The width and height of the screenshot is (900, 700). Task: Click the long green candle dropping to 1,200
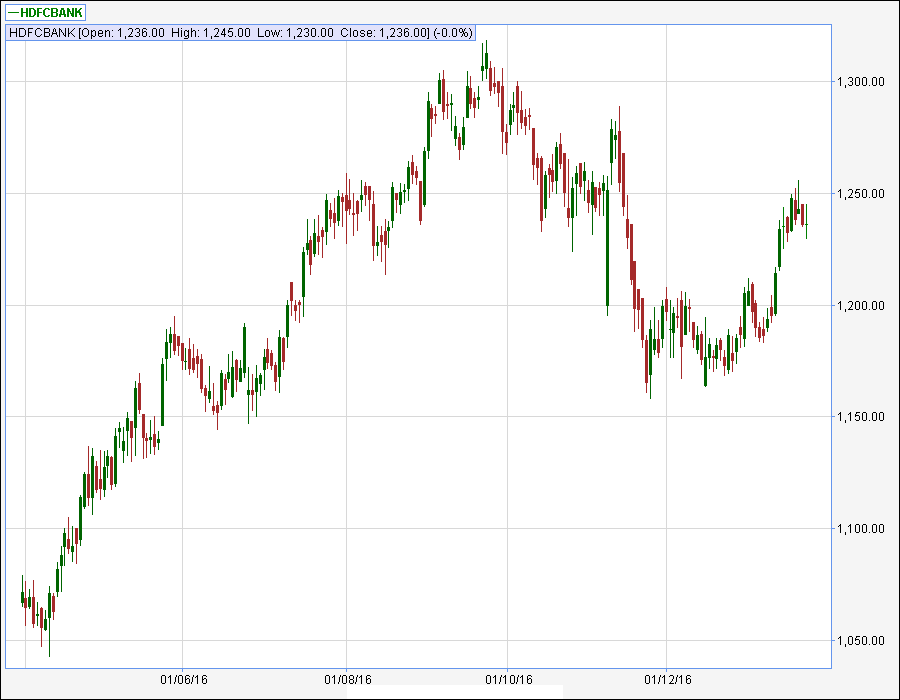(x=607, y=250)
